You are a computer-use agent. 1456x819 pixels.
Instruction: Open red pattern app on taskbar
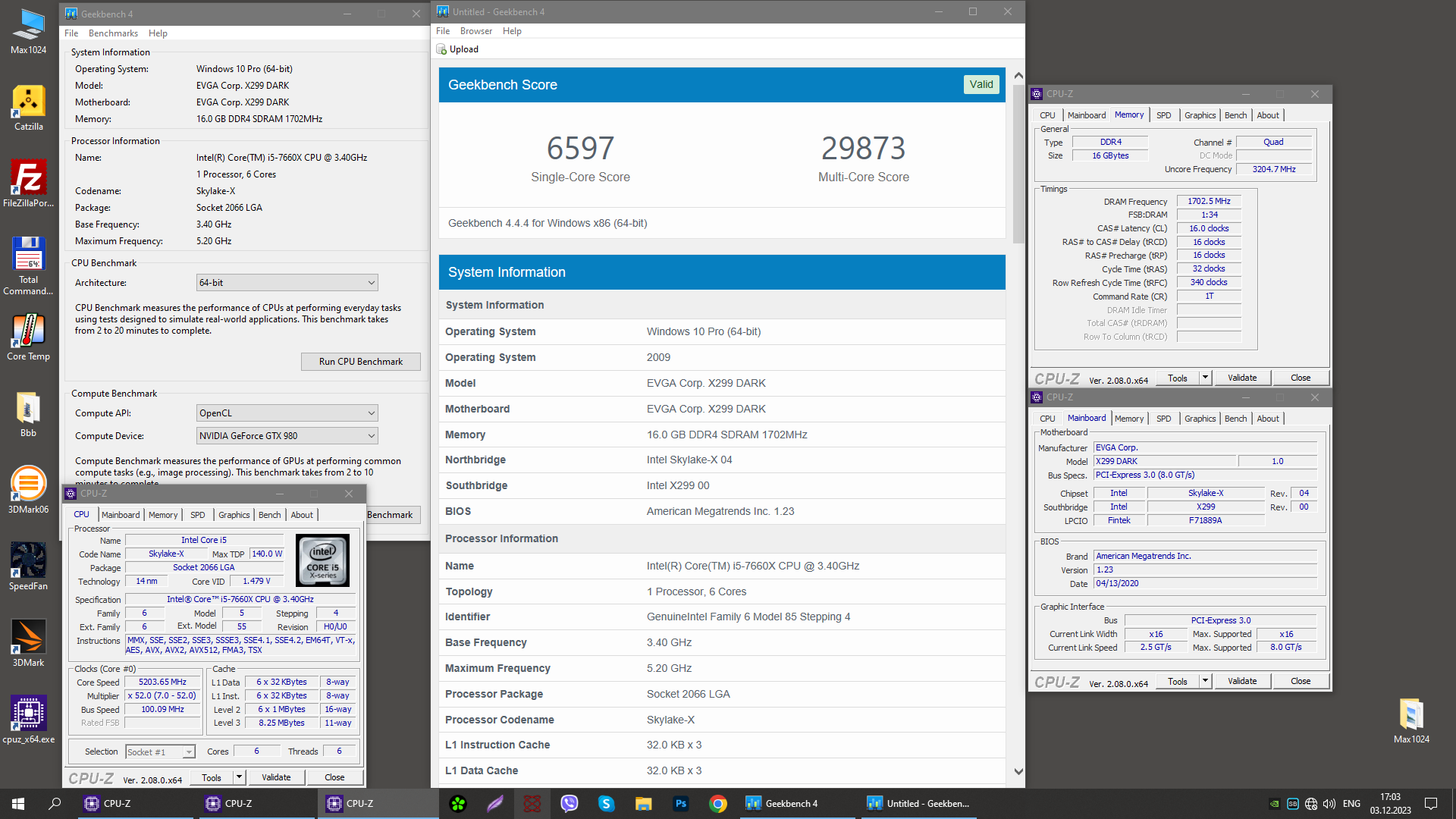click(x=532, y=804)
